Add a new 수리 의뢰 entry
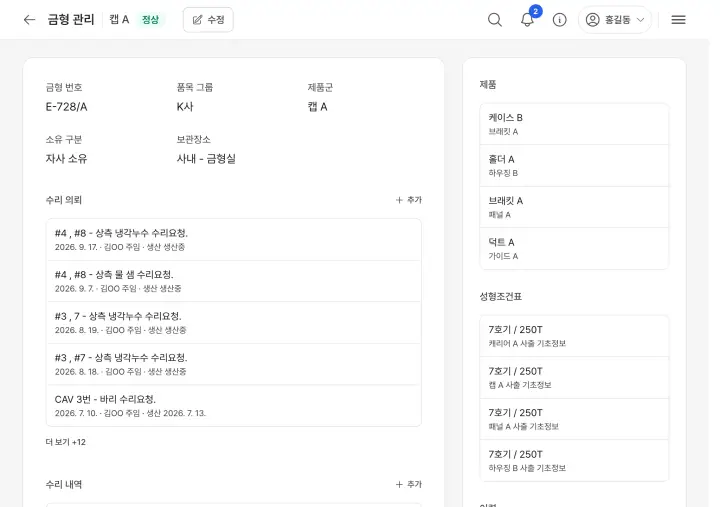720x507 pixels. click(x=409, y=200)
